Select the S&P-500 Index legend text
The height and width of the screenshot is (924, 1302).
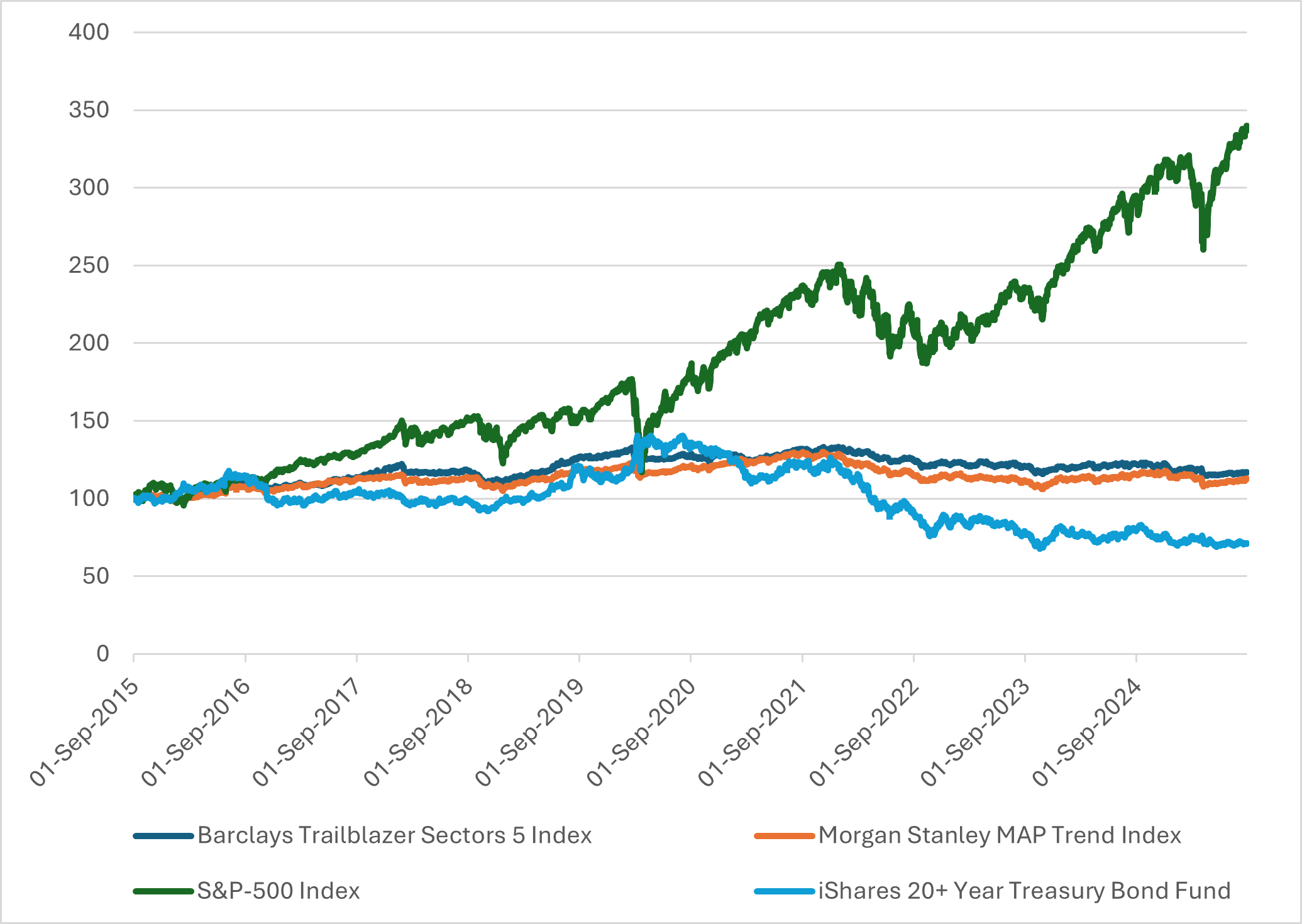coord(279,891)
